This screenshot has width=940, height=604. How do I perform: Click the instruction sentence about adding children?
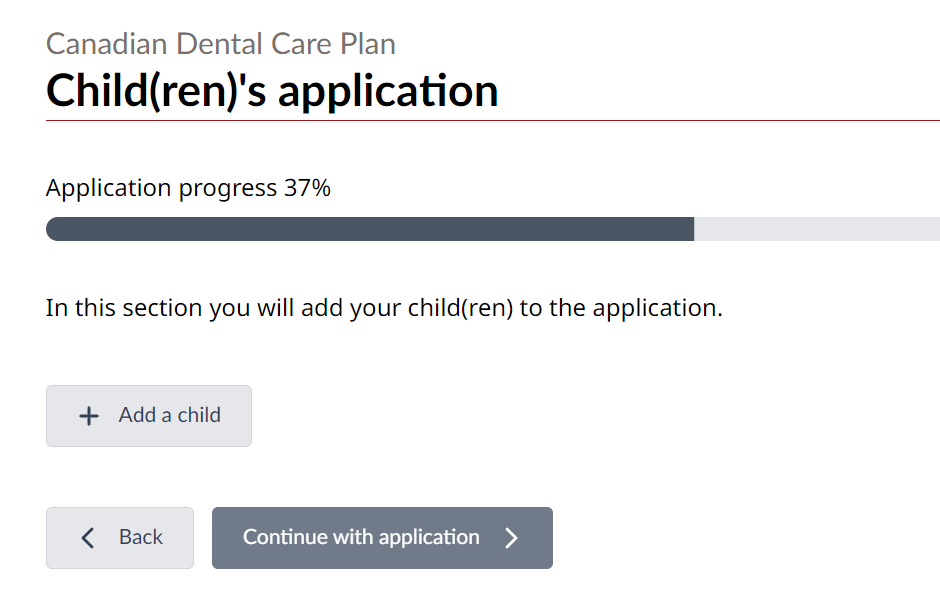(x=384, y=307)
